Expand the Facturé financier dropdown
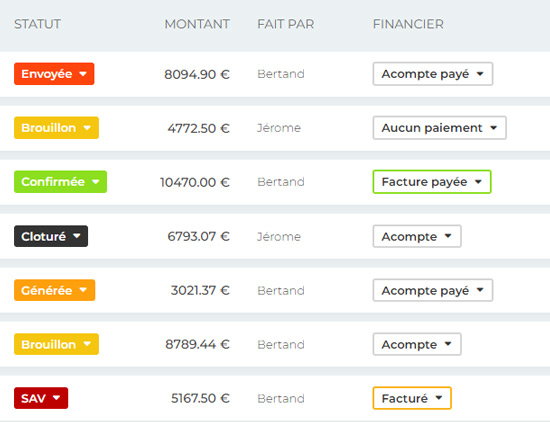550x422 pixels. (412, 398)
